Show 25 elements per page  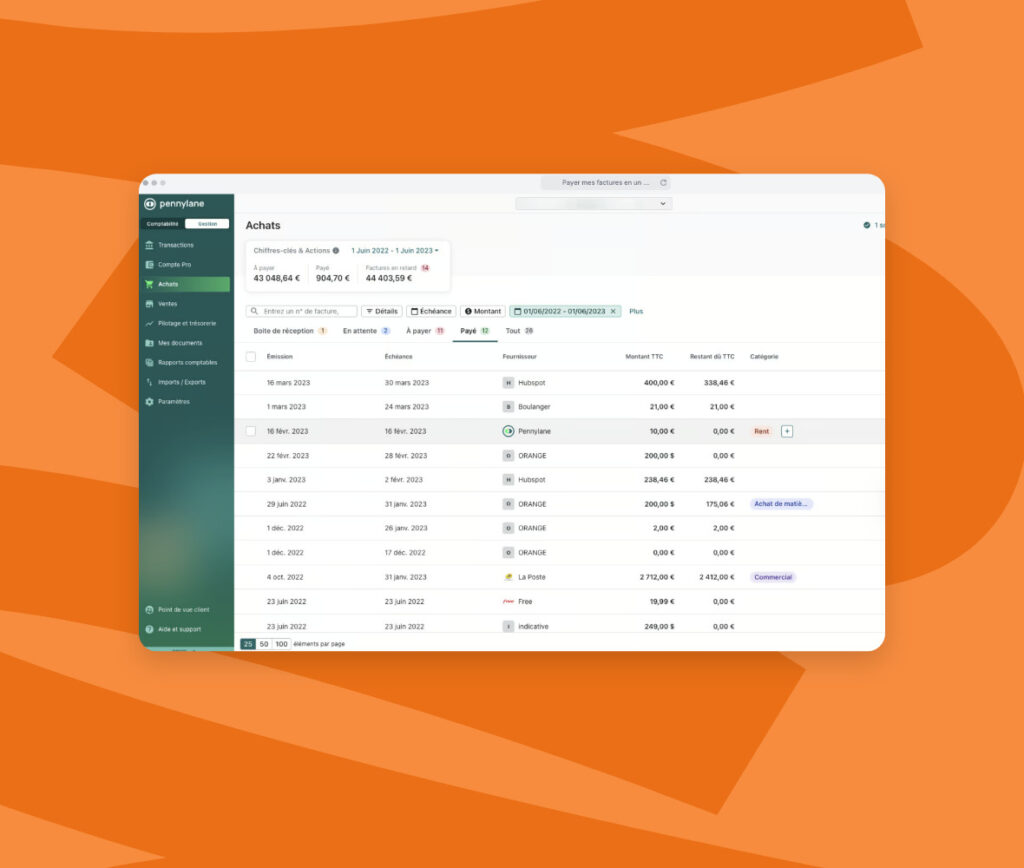point(248,644)
